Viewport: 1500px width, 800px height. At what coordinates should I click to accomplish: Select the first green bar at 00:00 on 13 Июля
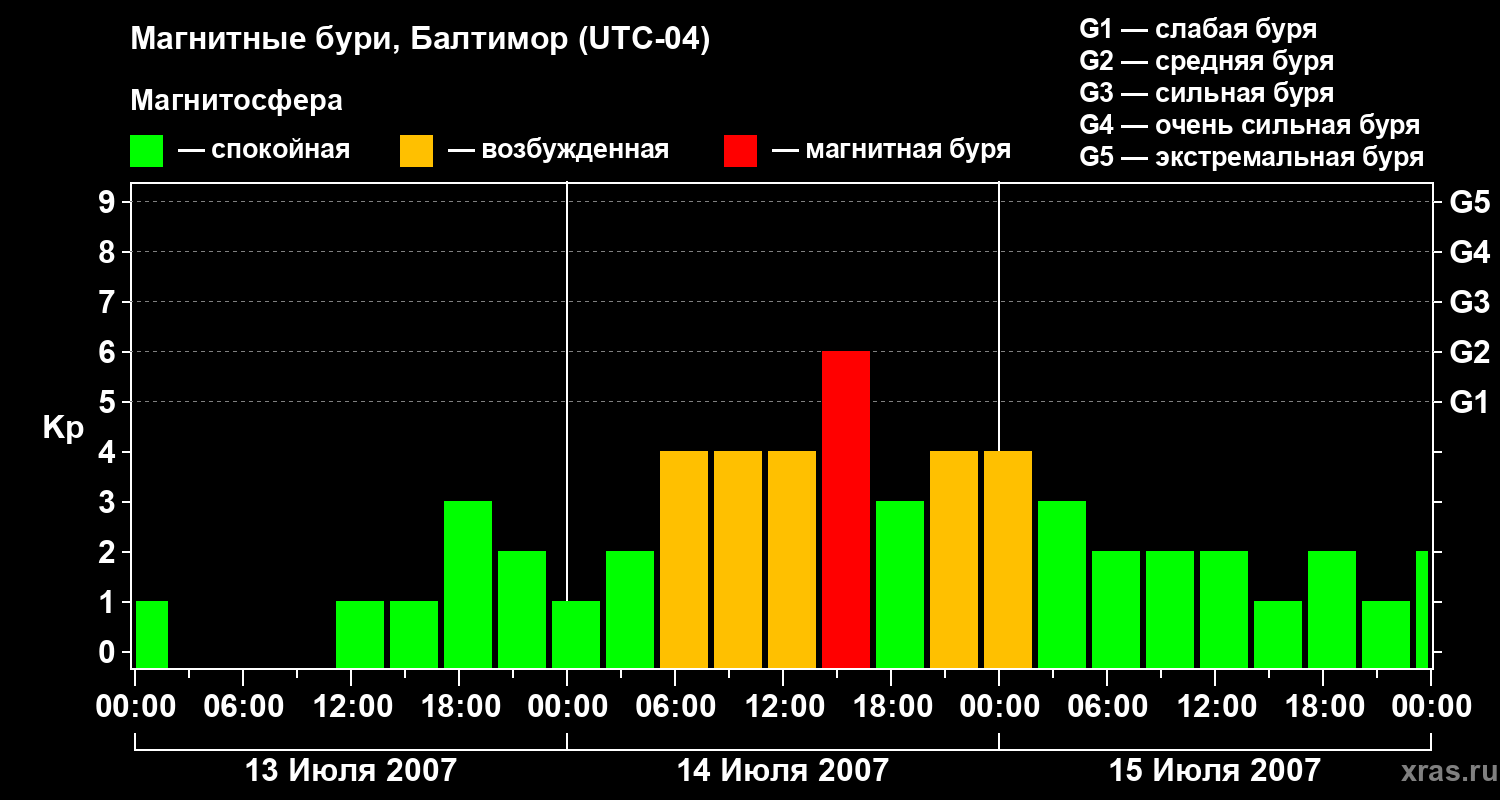(x=152, y=635)
